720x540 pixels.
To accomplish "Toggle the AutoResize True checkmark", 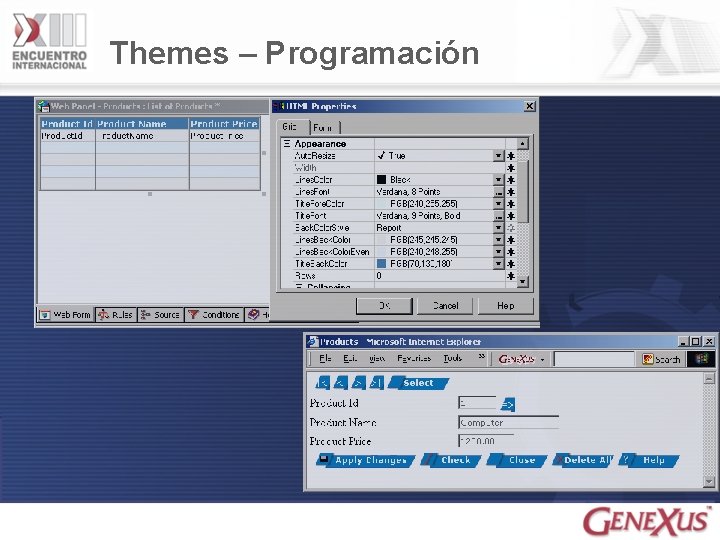I will point(381,156).
